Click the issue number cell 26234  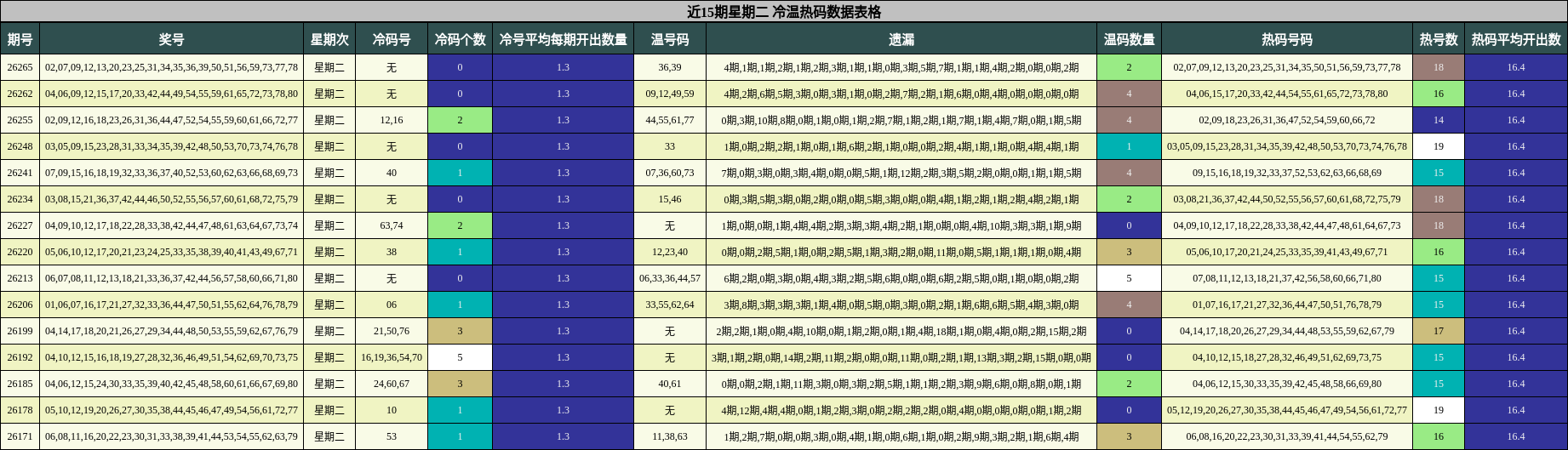(20, 199)
